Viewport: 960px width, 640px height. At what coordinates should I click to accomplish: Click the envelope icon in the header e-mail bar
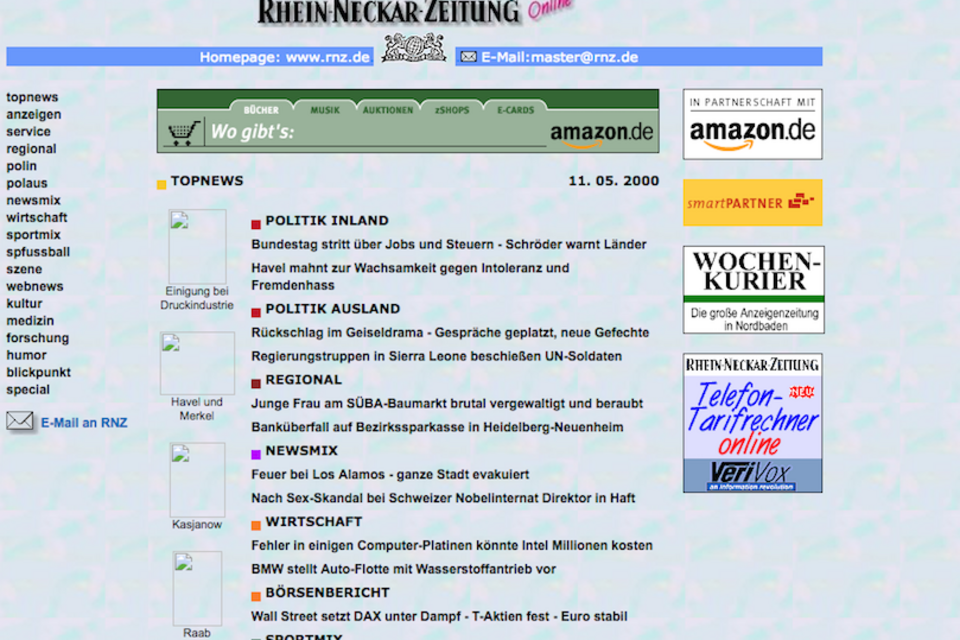pos(468,57)
